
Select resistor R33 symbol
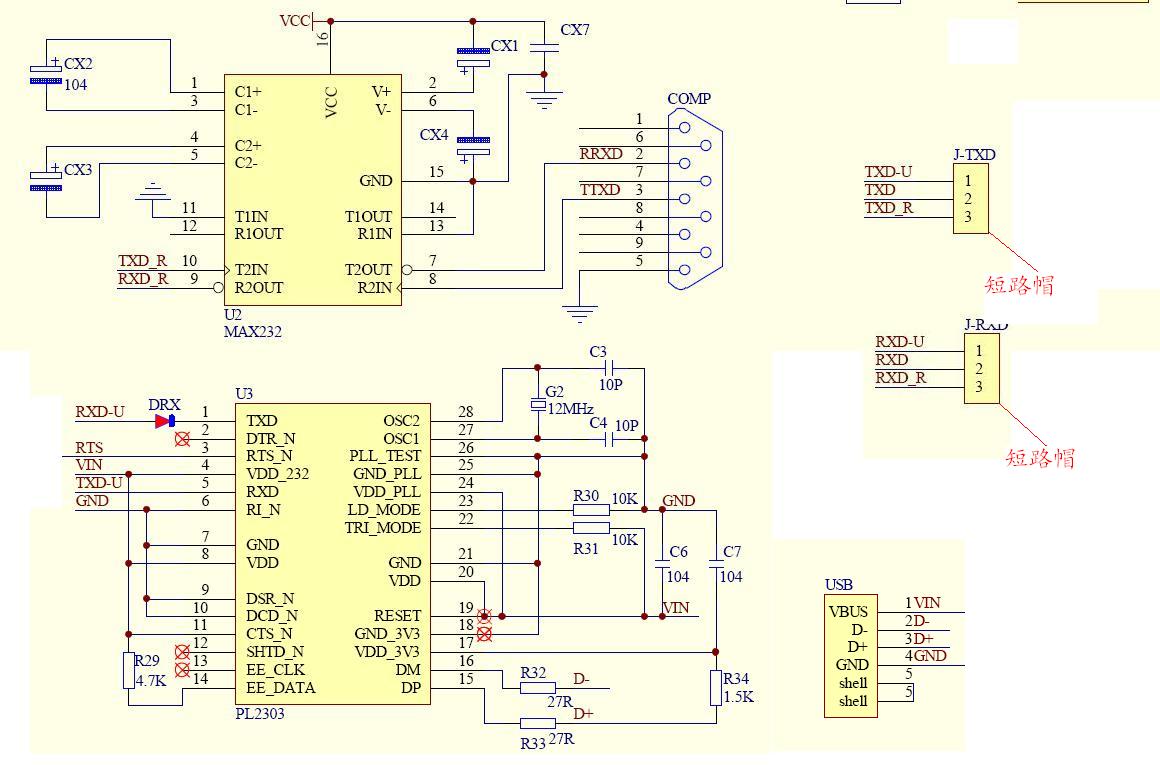coord(538,724)
